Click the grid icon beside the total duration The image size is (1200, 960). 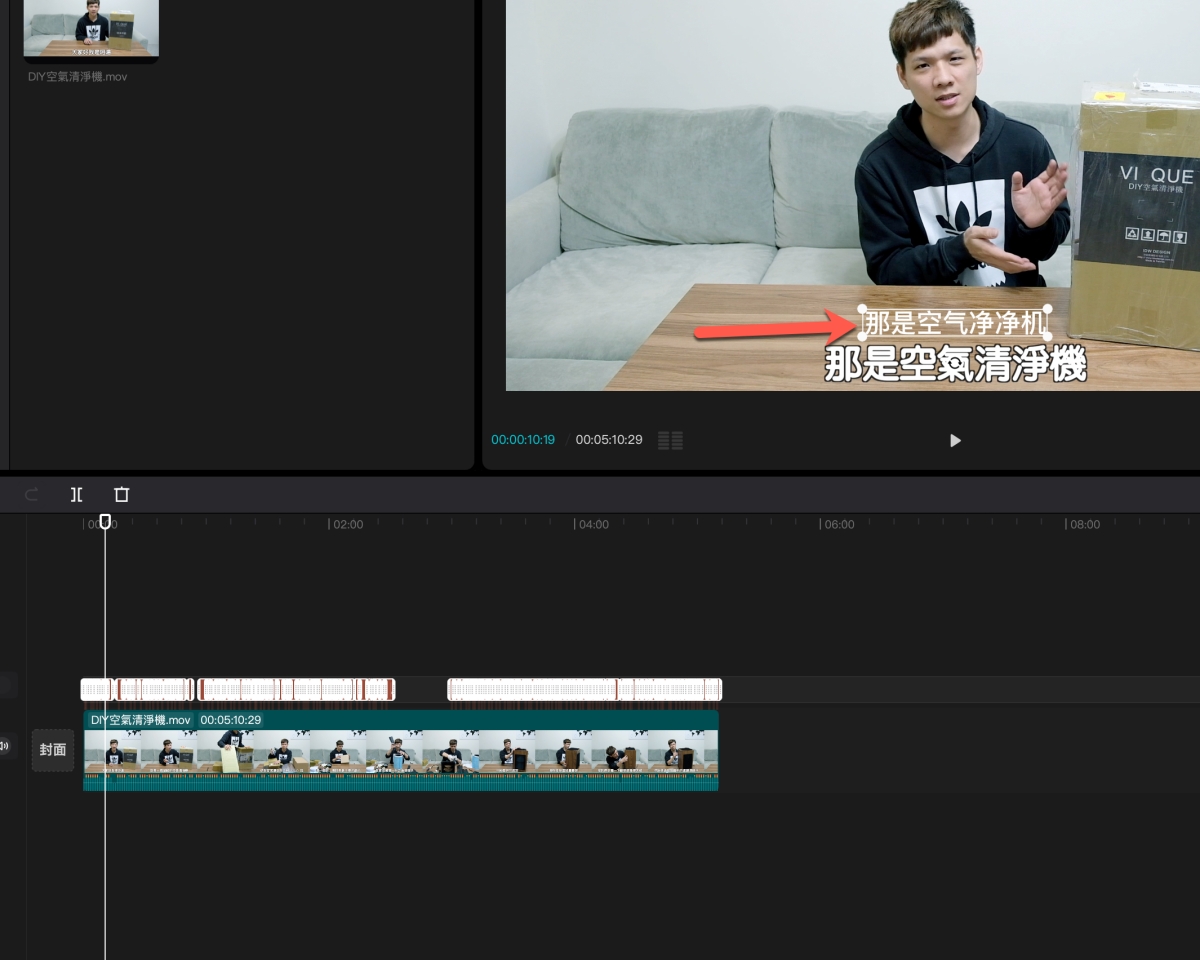pyautogui.click(x=670, y=440)
